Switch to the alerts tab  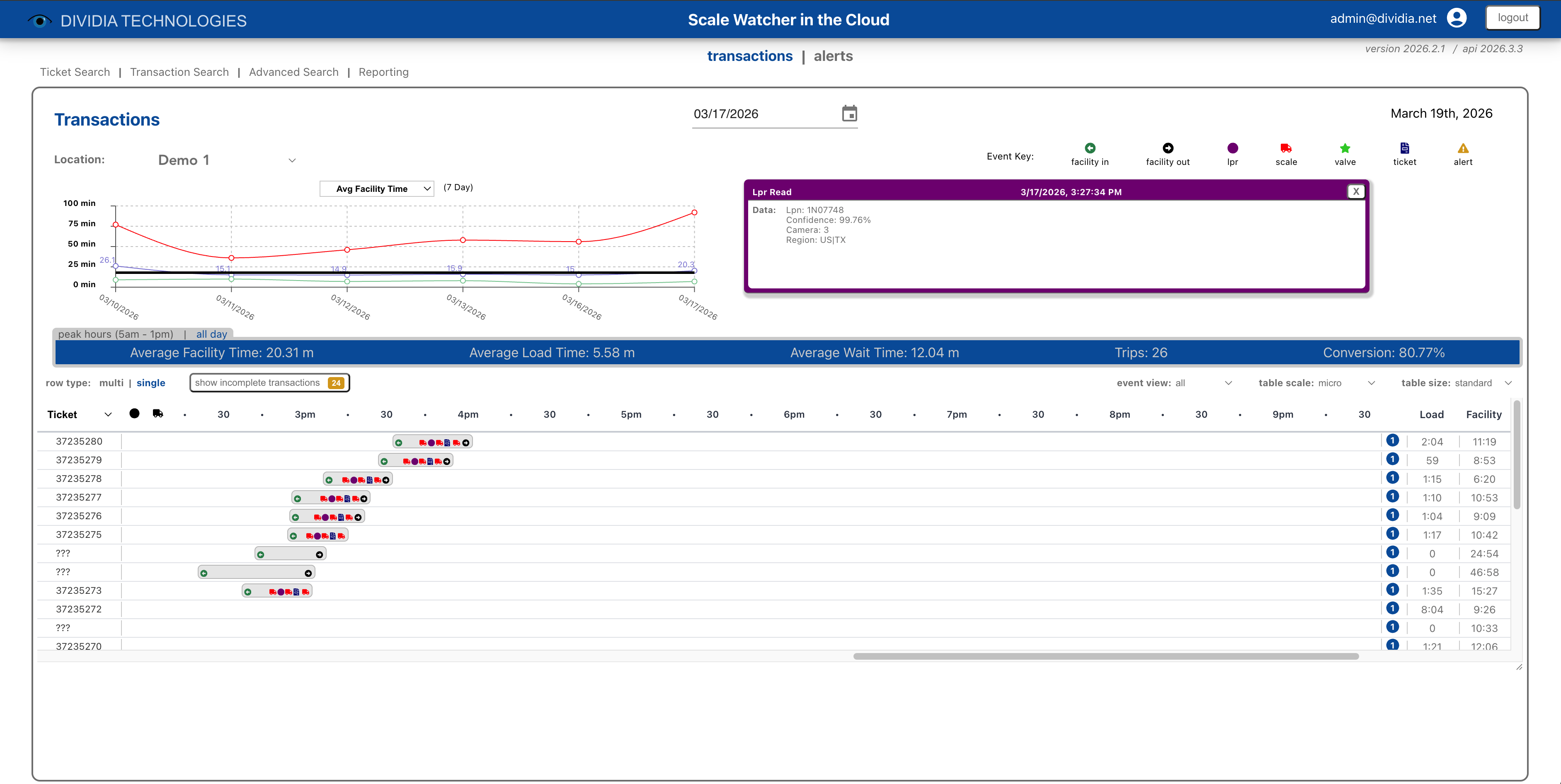coord(833,56)
